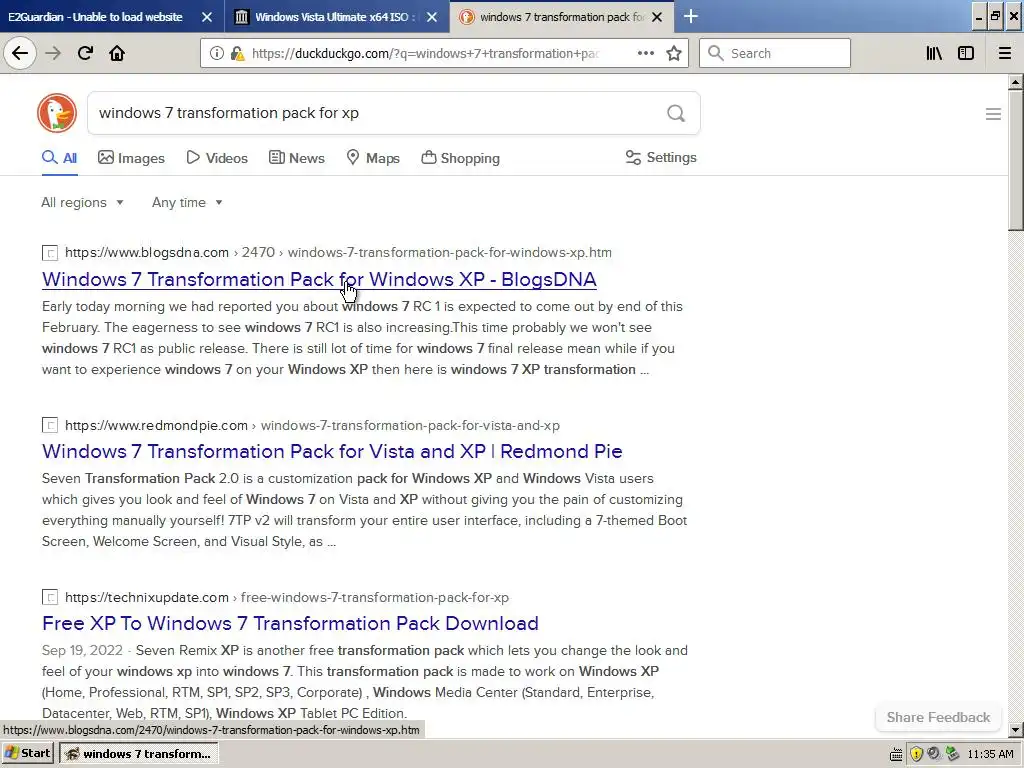Click the page scrollbar up arrow
The image size is (1024, 768).
tap(1015, 82)
